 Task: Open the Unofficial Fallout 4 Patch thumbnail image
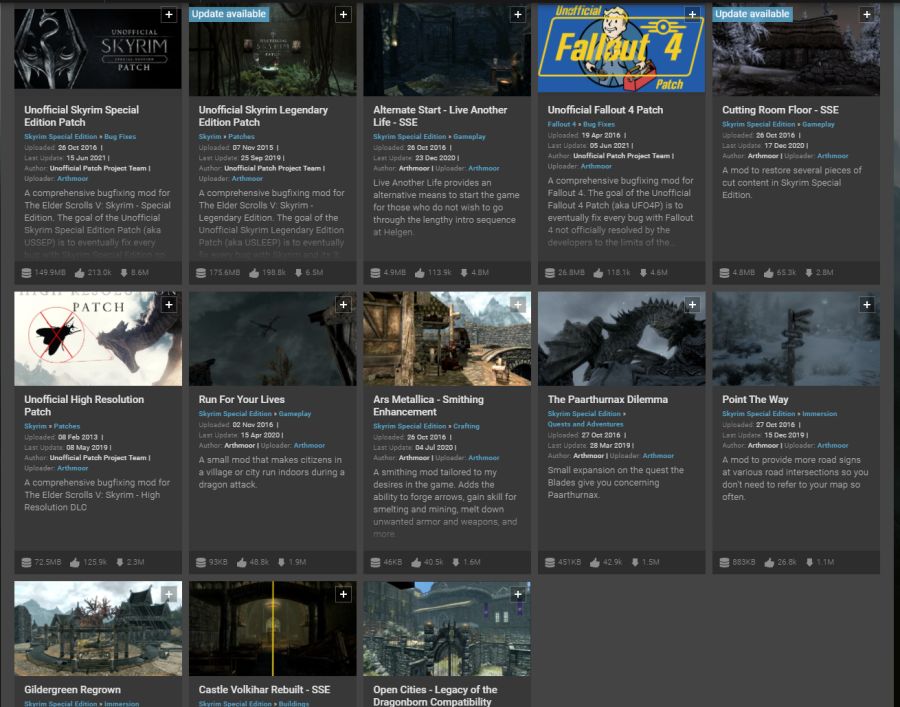[x=621, y=50]
